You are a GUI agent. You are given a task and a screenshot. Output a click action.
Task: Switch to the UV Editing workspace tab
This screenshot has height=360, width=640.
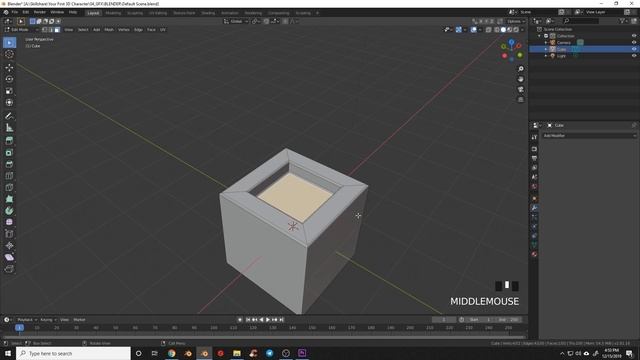(158, 13)
